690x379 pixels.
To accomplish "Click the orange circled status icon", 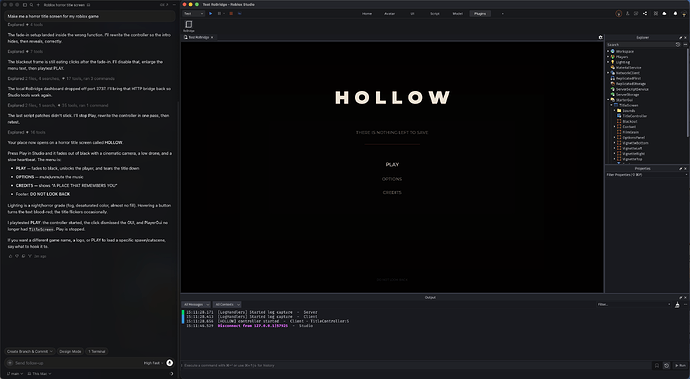I will click(x=619, y=14).
